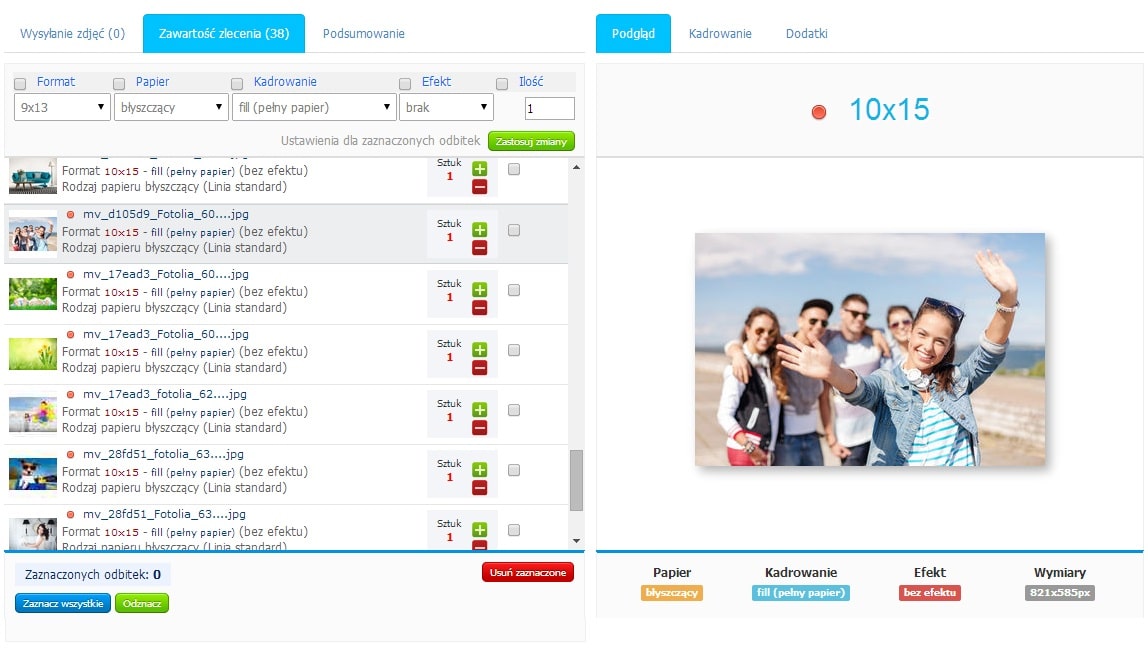Screen dimensions: 1148x649
Task: Click the Zaznacz wszystkie button
Action: pos(63,604)
